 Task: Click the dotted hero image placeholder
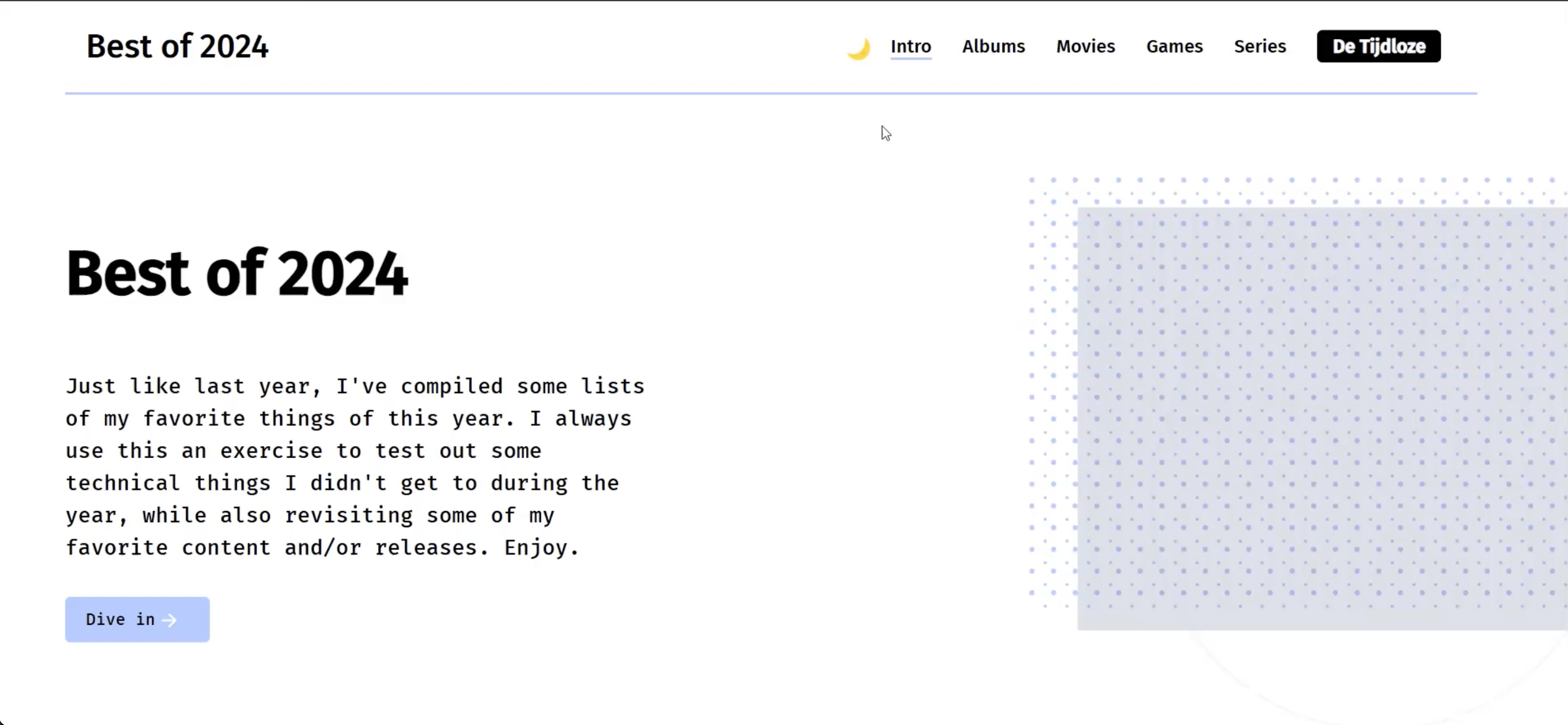pyautogui.click(x=1322, y=419)
